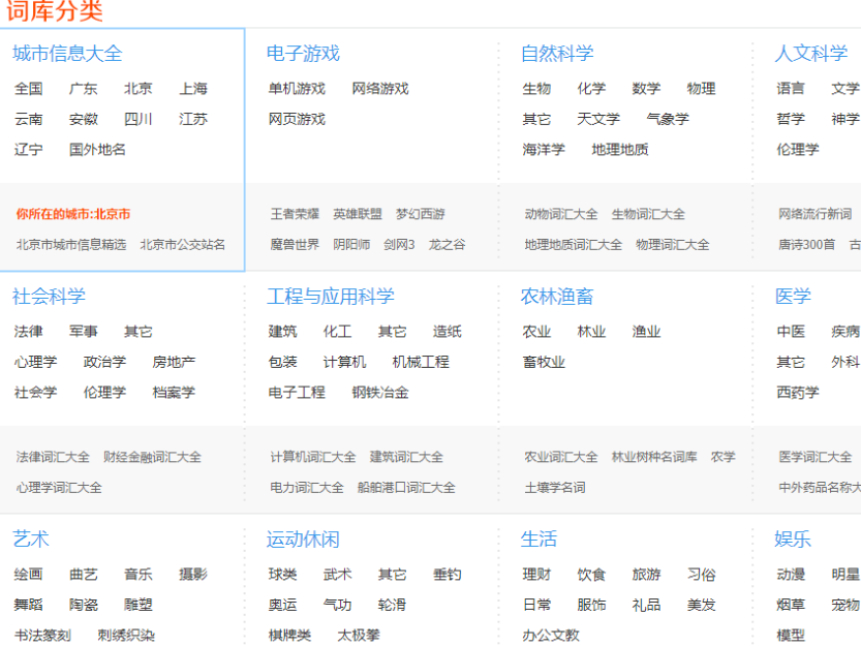Select 房地产 under social science

coord(174,361)
